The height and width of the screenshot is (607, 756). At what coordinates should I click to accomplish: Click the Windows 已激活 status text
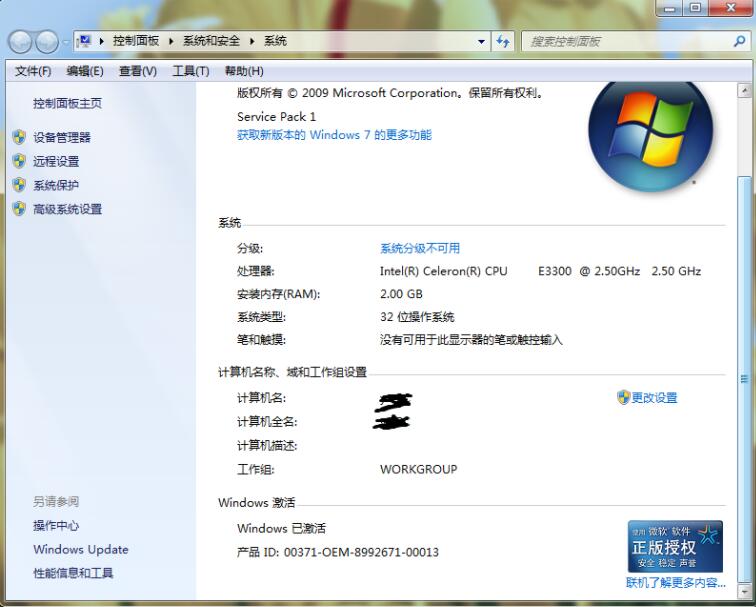click(x=282, y=528)
